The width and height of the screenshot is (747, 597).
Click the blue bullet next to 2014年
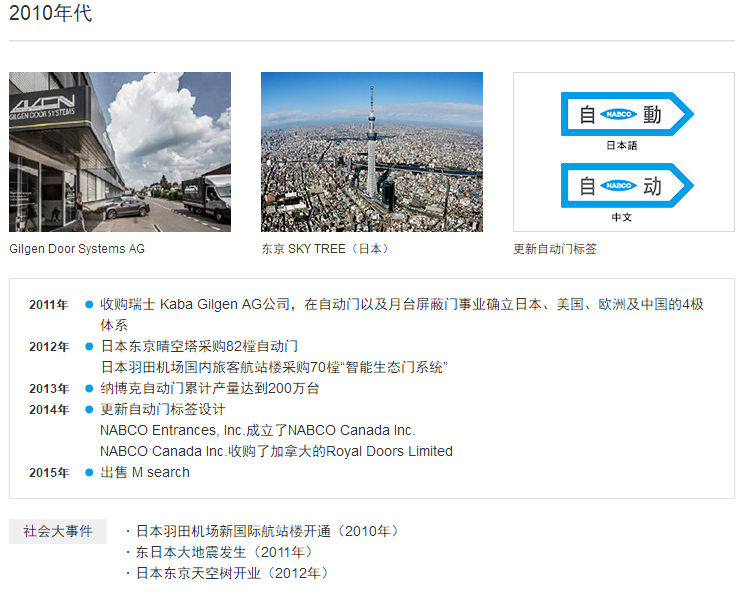pyautogui.click(x=89, y=409)
